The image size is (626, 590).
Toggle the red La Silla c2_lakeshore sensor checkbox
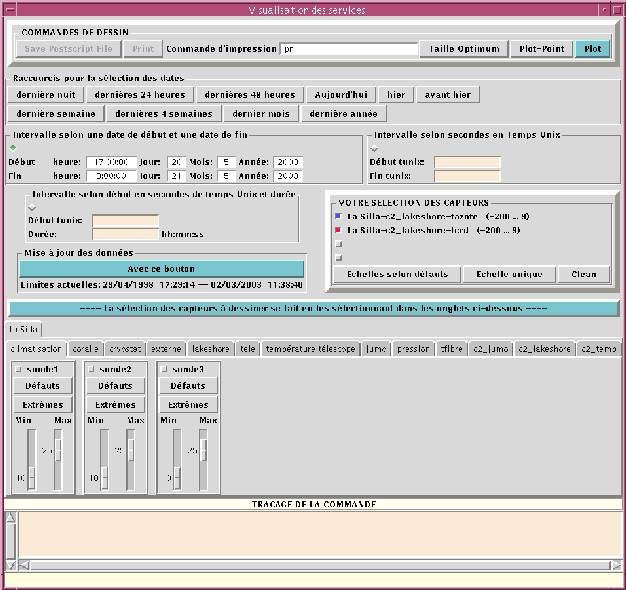(x=339, y=229)
